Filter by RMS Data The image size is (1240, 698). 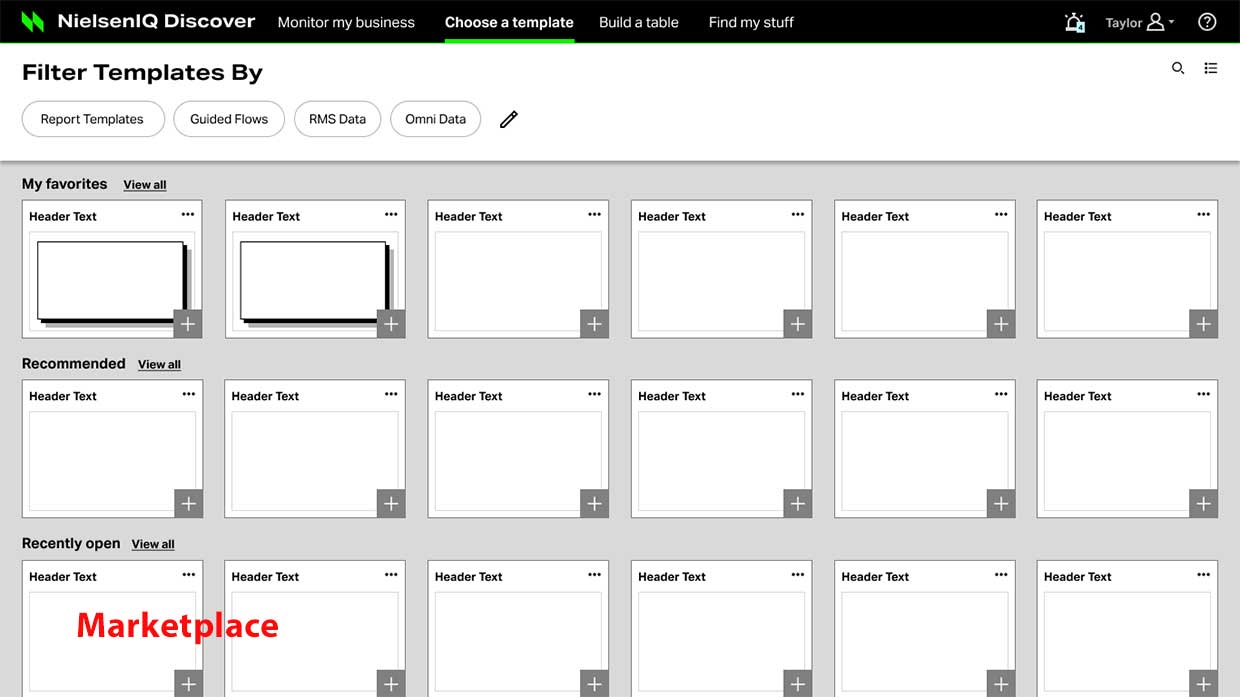tap(337, 119)
